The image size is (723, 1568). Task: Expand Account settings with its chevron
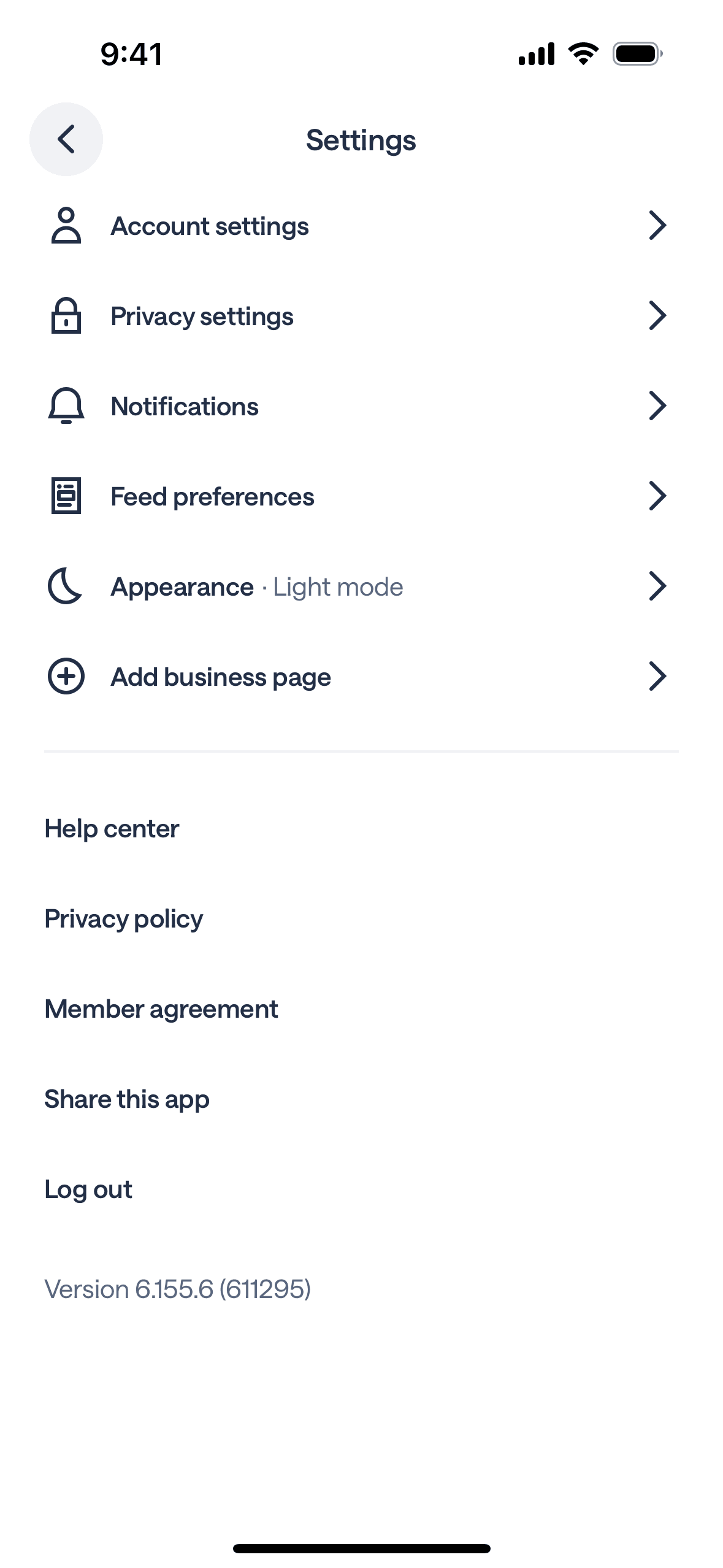pyautogui.click(x=657, y=226)
